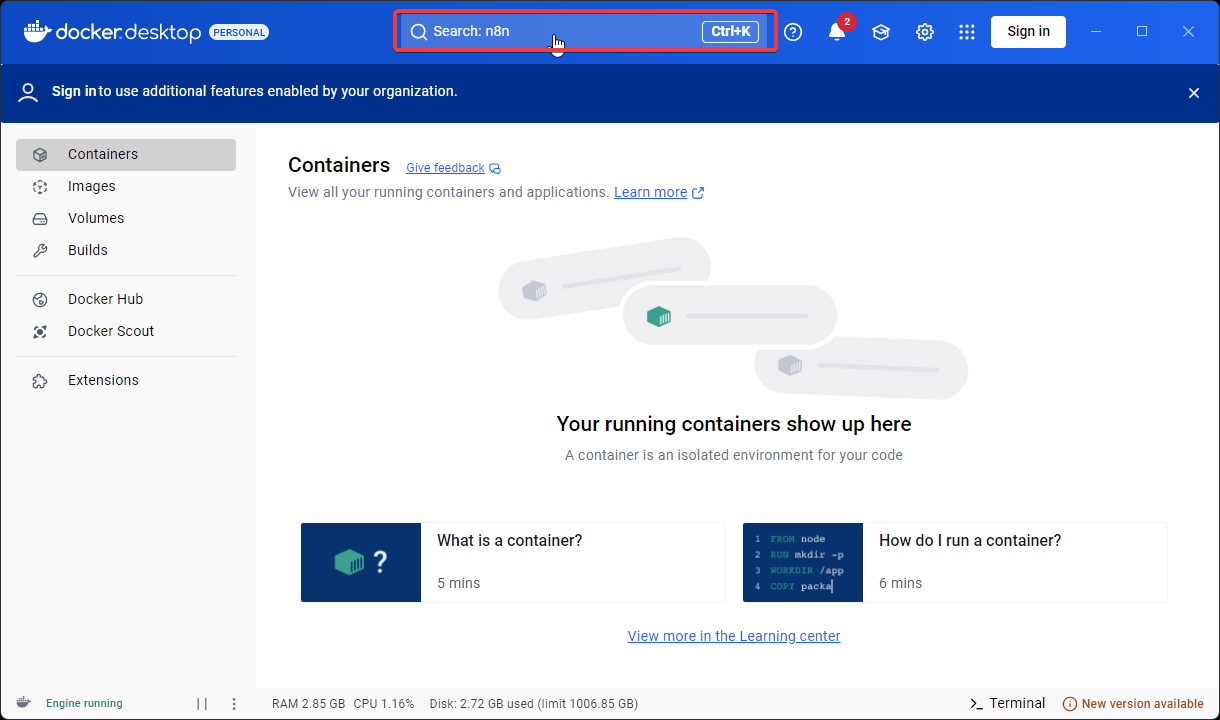
Task: Select Containers in the sidebar
Action: point(126,155)
